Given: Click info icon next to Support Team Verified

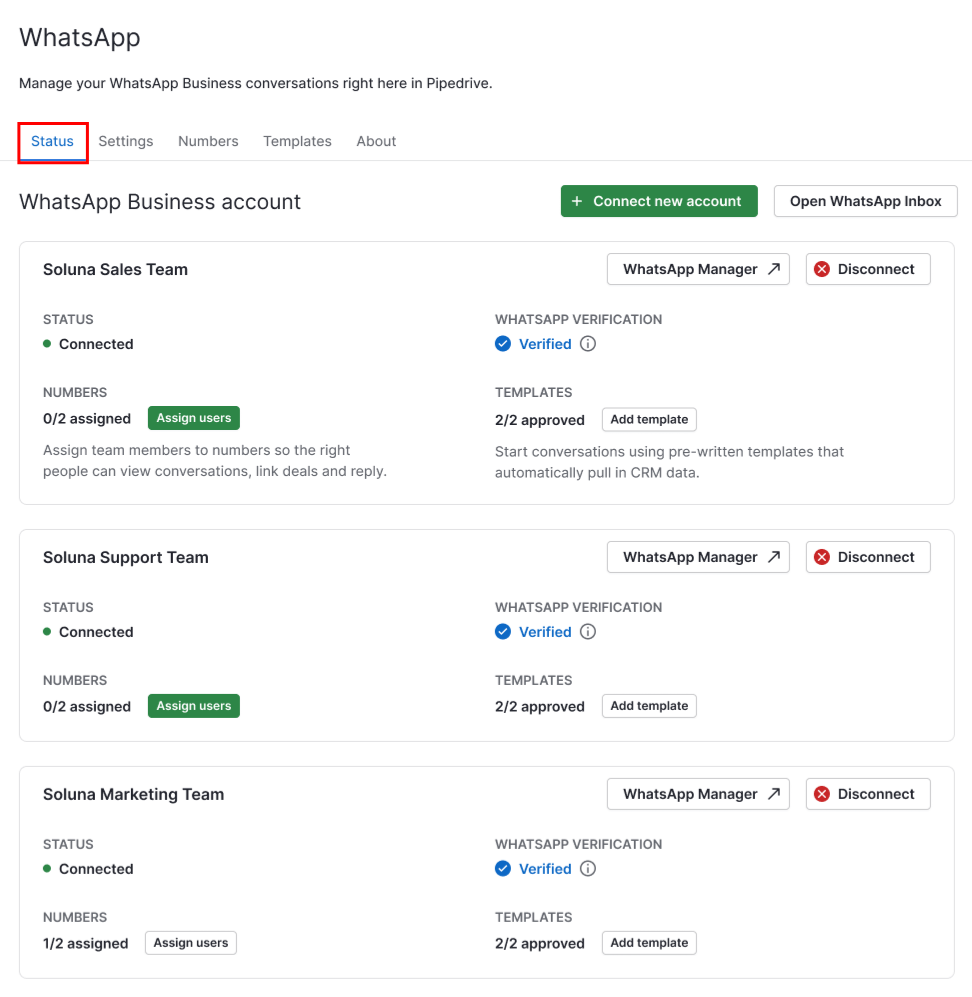Looking at the screenshot, I should pos(588,632).
